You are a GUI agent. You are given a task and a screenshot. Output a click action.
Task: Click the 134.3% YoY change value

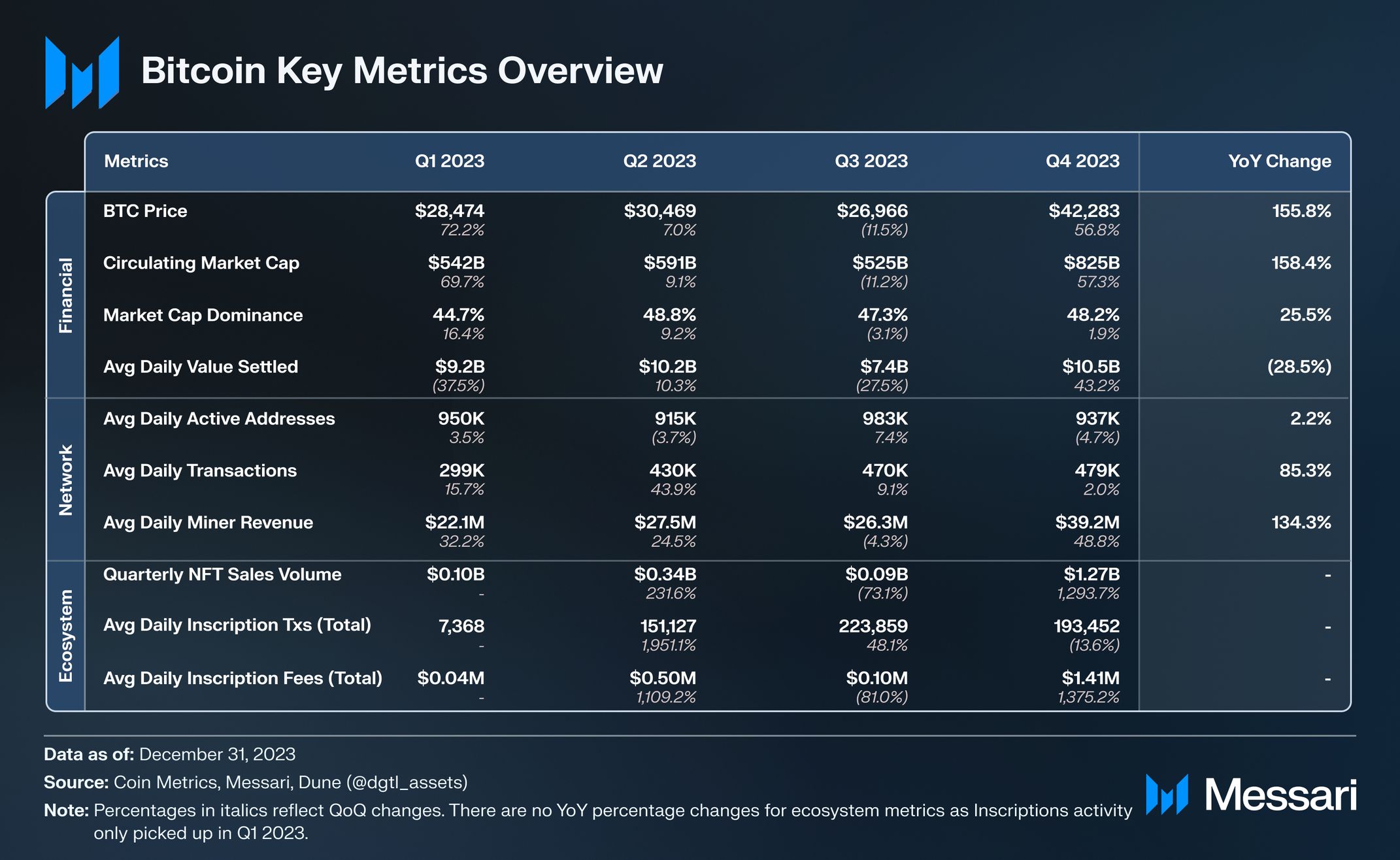point(1301,523)
